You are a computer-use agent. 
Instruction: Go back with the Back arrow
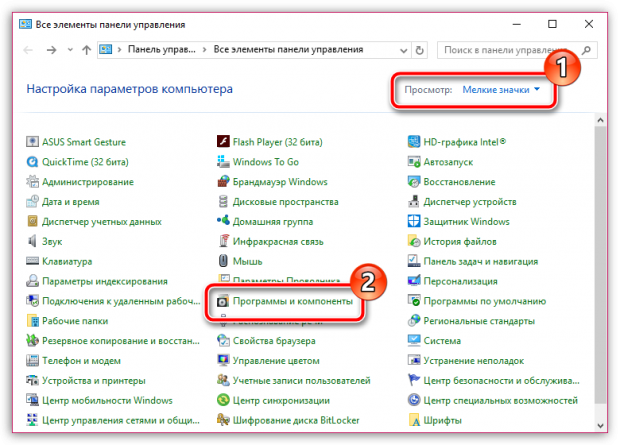pos(28,50)
